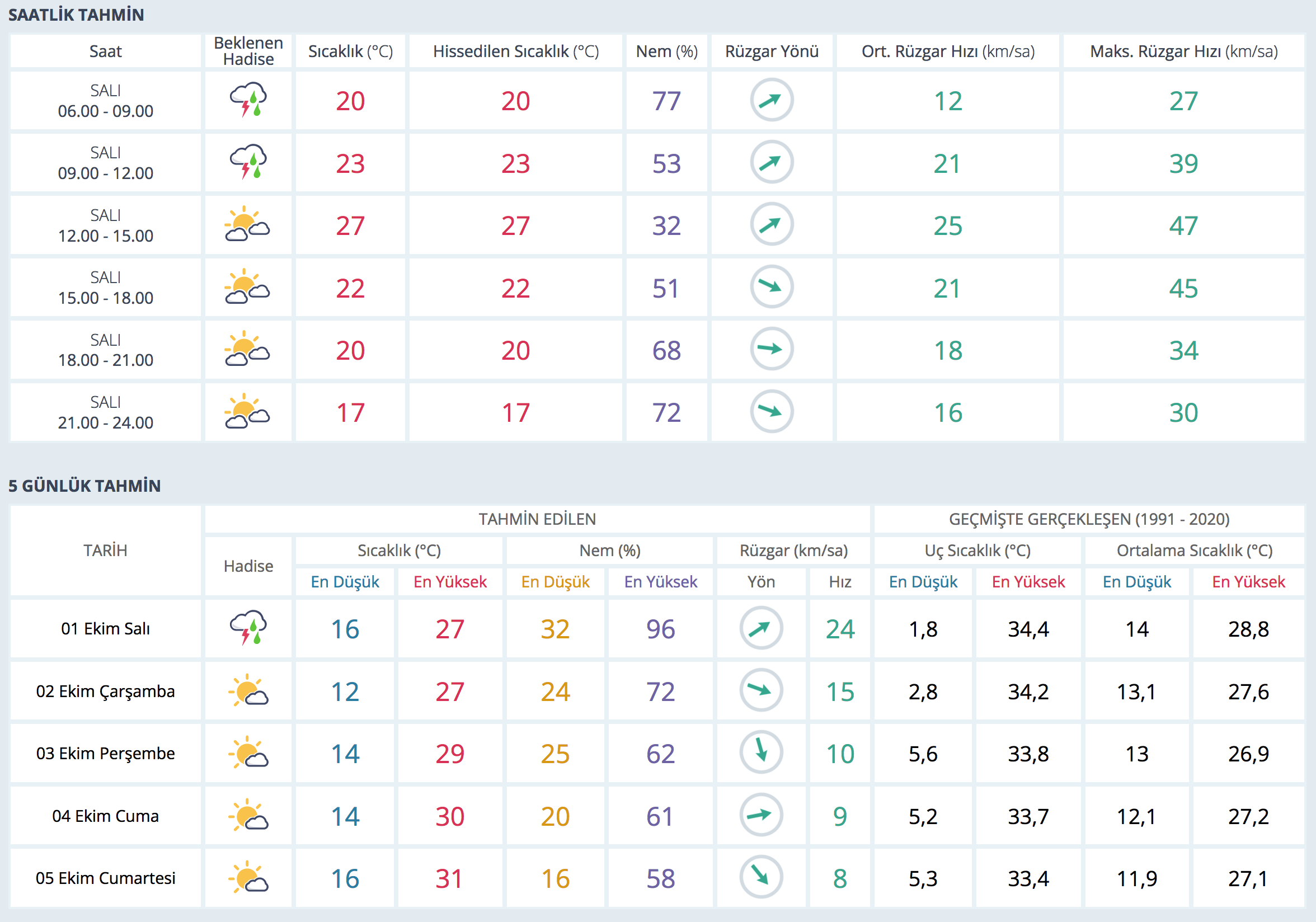1316x922 pixels.
Task: Click the 5 GÜNLÜK TAHMİN section title
Action: 84,486
